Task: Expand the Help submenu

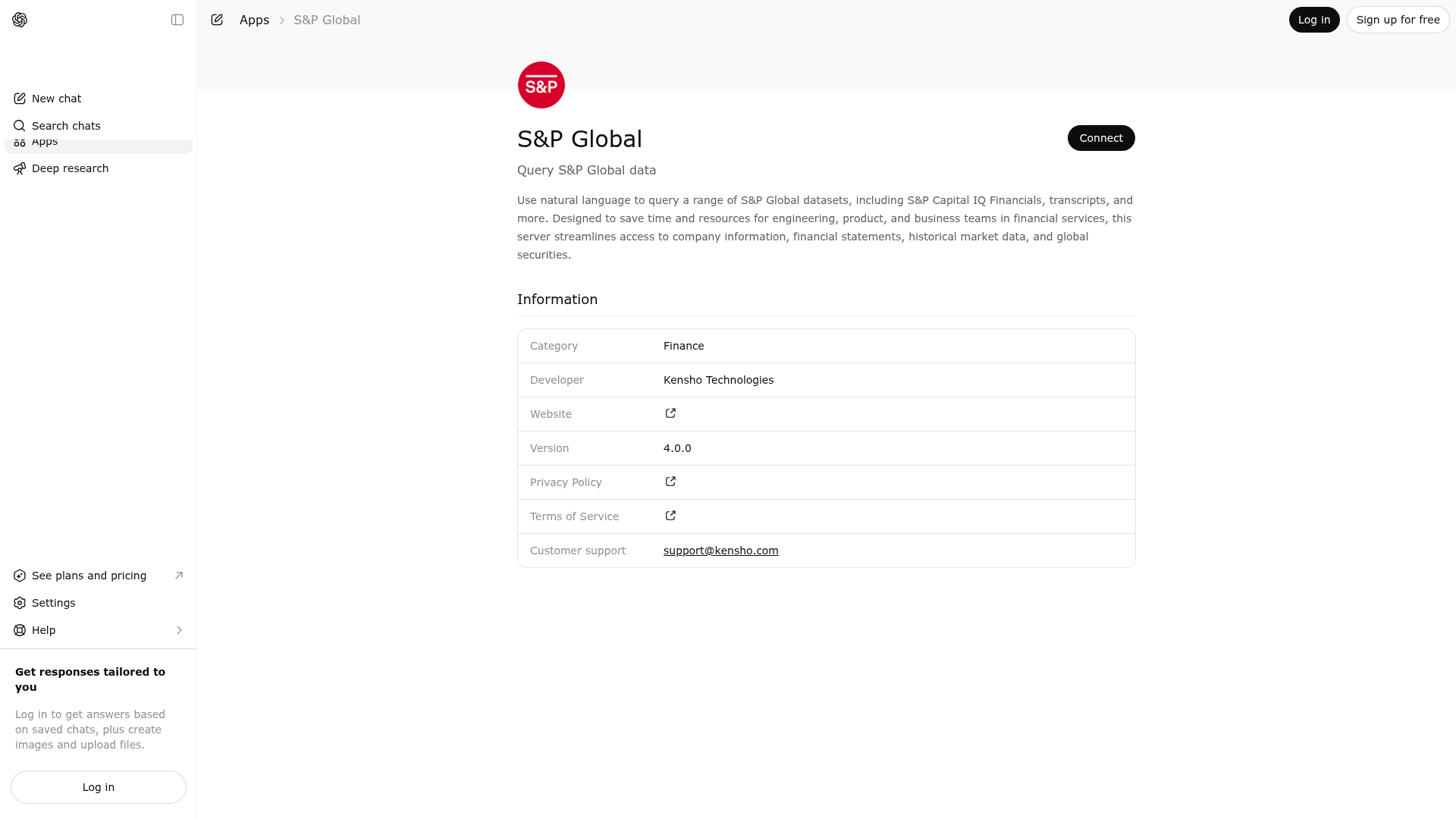Action: pyautogui.click(x=99, y=630)
